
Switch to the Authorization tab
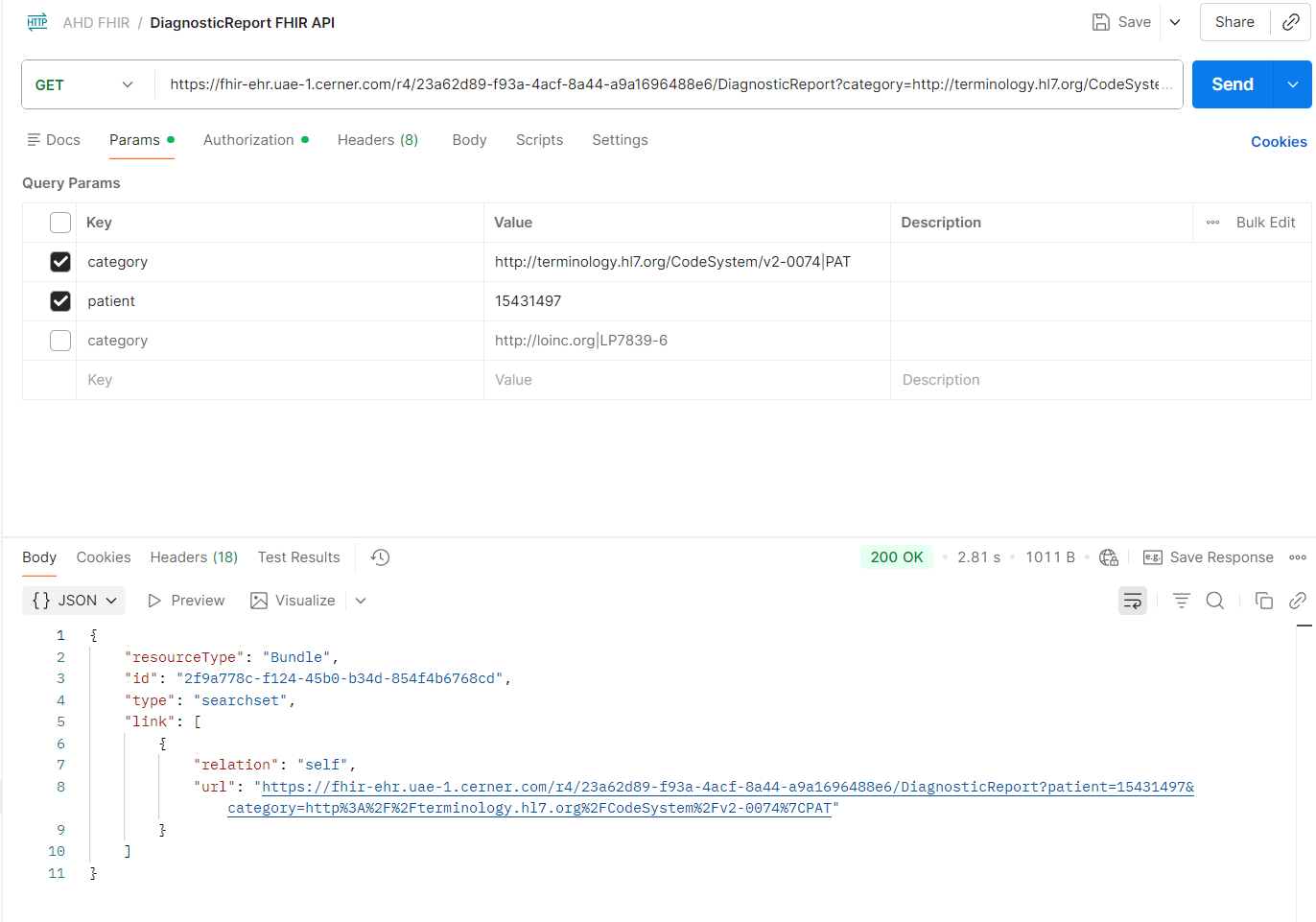coord(248,140)
